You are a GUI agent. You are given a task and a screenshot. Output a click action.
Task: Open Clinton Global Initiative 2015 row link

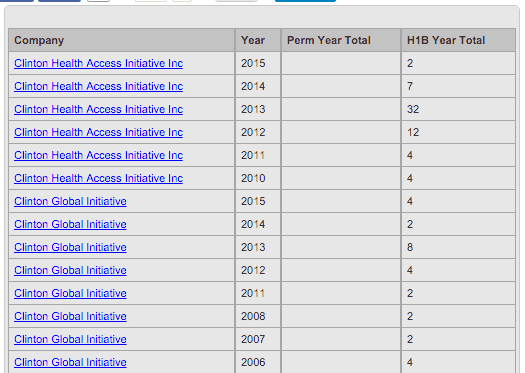(x=70, y=201)
